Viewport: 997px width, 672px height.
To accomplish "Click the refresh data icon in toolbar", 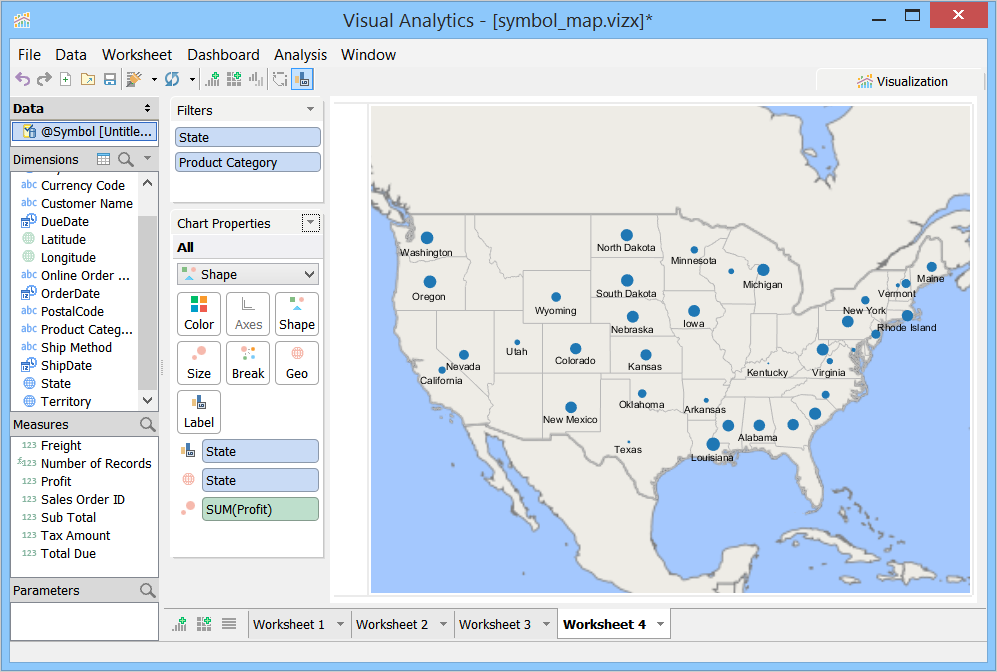I will 172,79.
